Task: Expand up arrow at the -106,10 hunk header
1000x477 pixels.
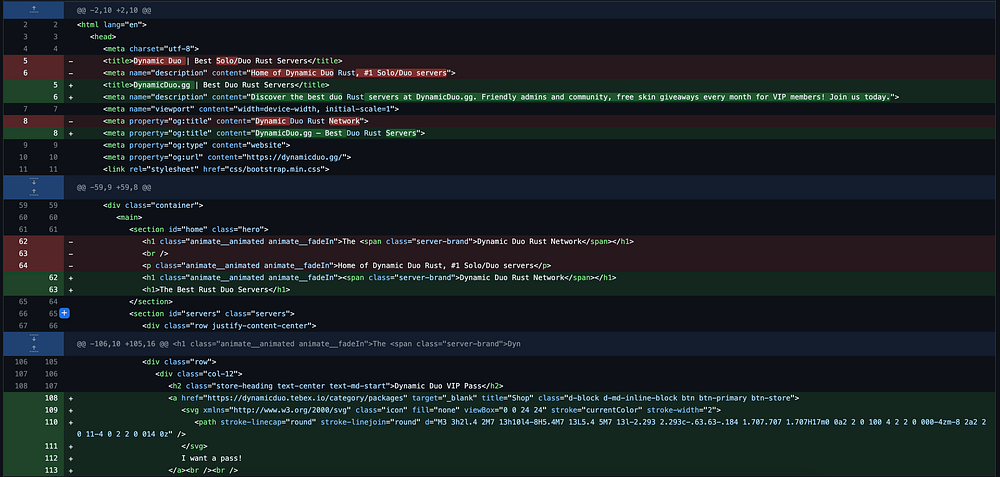Action: (x=32, y=348)
